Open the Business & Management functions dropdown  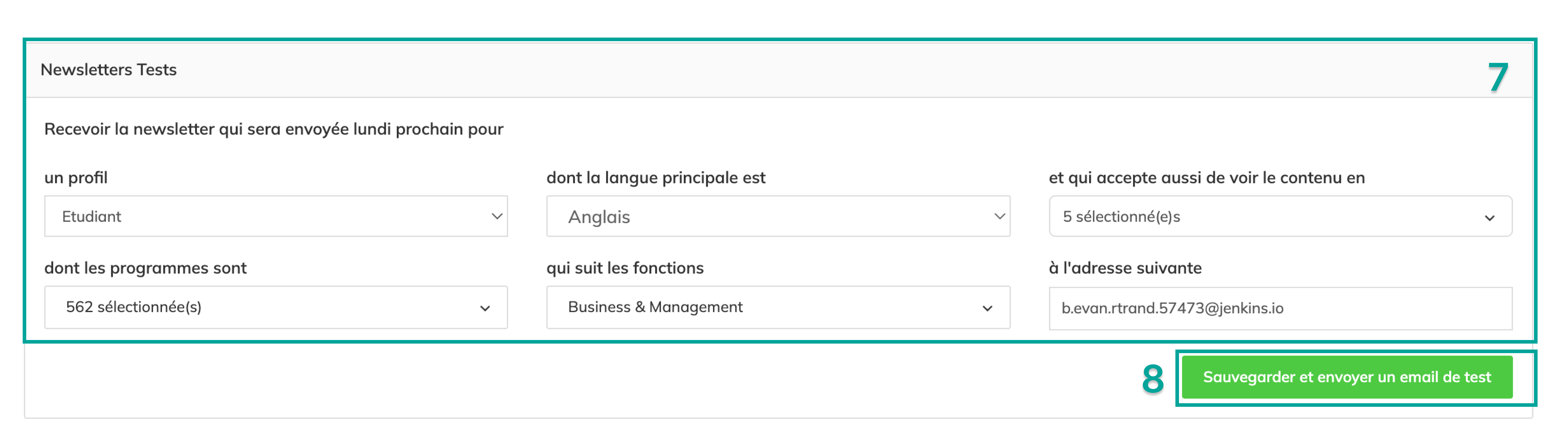coord(778,307)
